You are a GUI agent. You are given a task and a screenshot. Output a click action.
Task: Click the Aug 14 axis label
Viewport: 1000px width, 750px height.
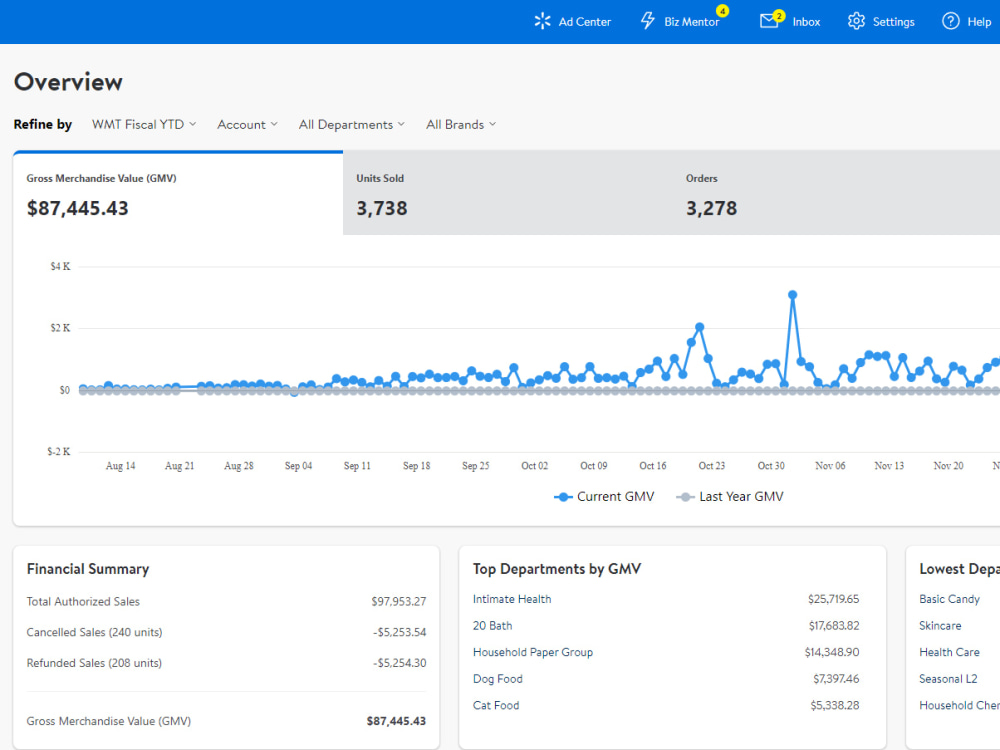121,466
